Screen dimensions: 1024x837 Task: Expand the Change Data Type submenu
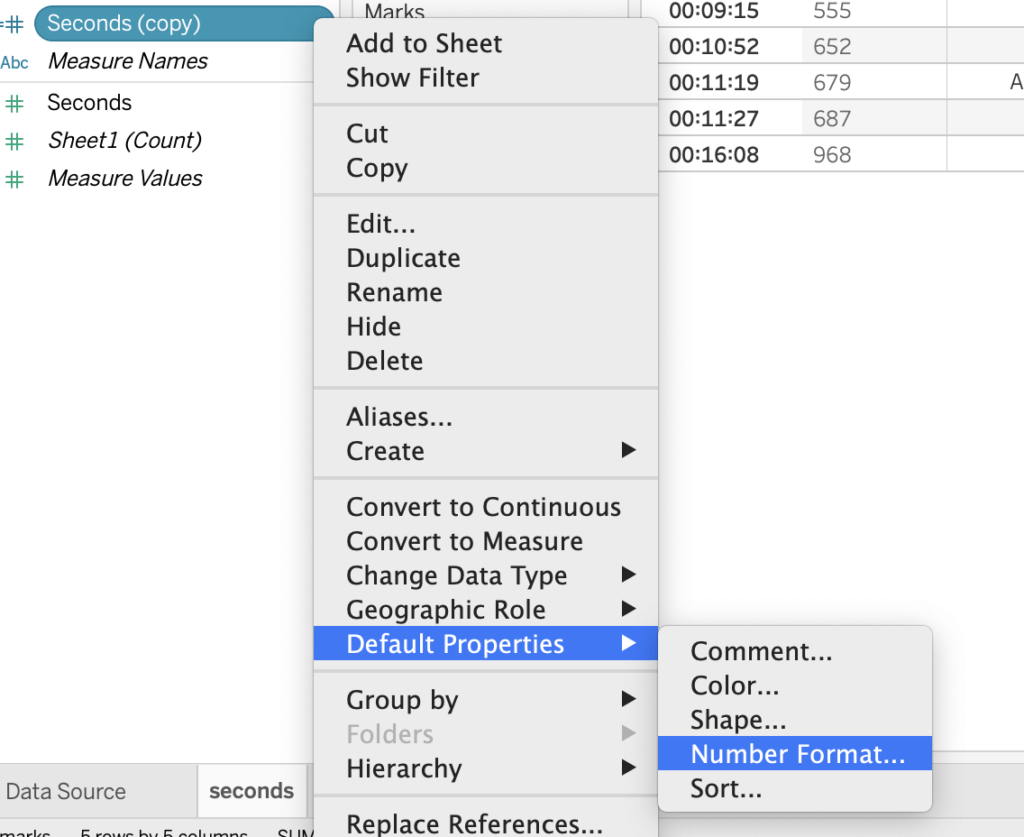click(x=628, y=575)
